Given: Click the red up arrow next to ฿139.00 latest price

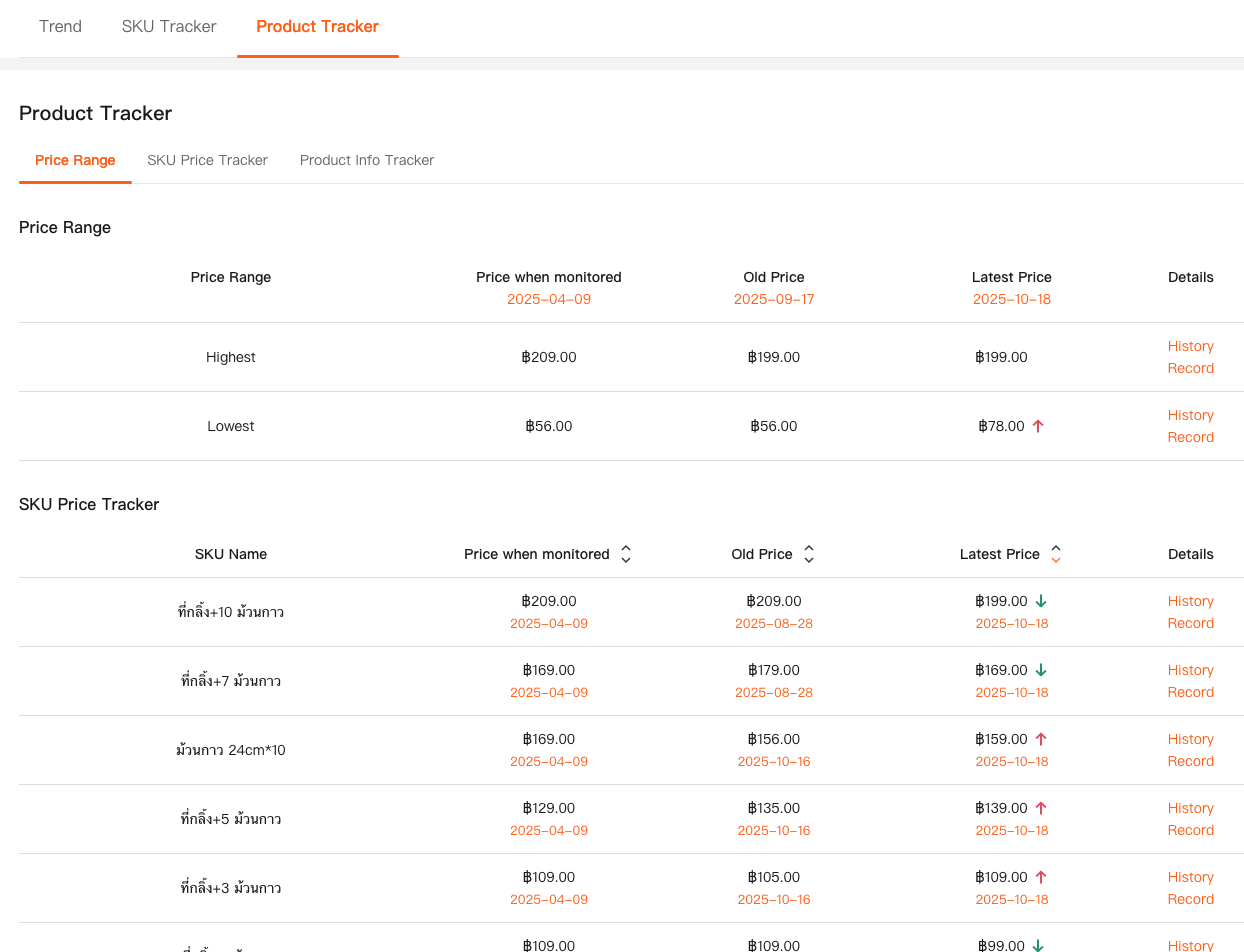Looking at the screenshot, I should pos(1040,808).
